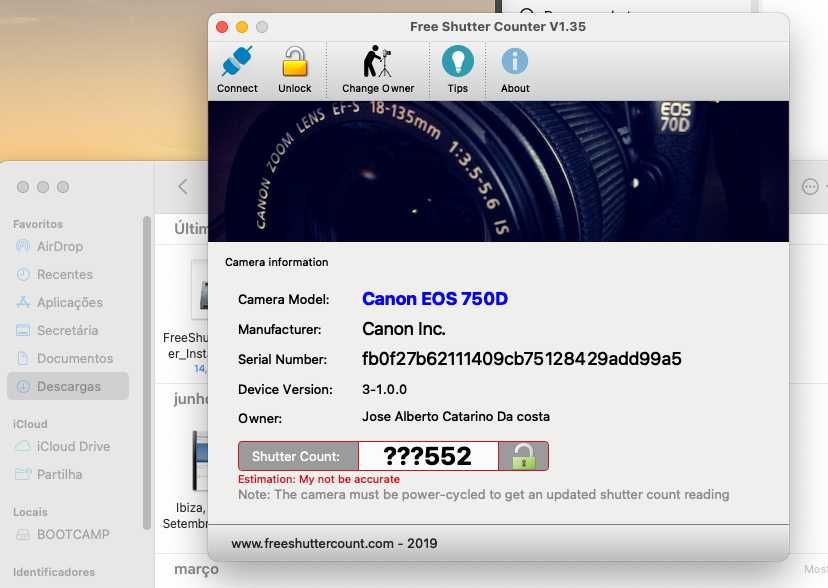
Task: Click the estimation warning text
Action: [319, 479]
